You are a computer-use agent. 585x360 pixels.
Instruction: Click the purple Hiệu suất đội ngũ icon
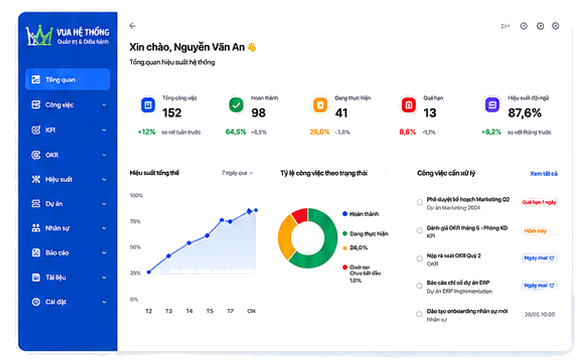tap(492, 105)
